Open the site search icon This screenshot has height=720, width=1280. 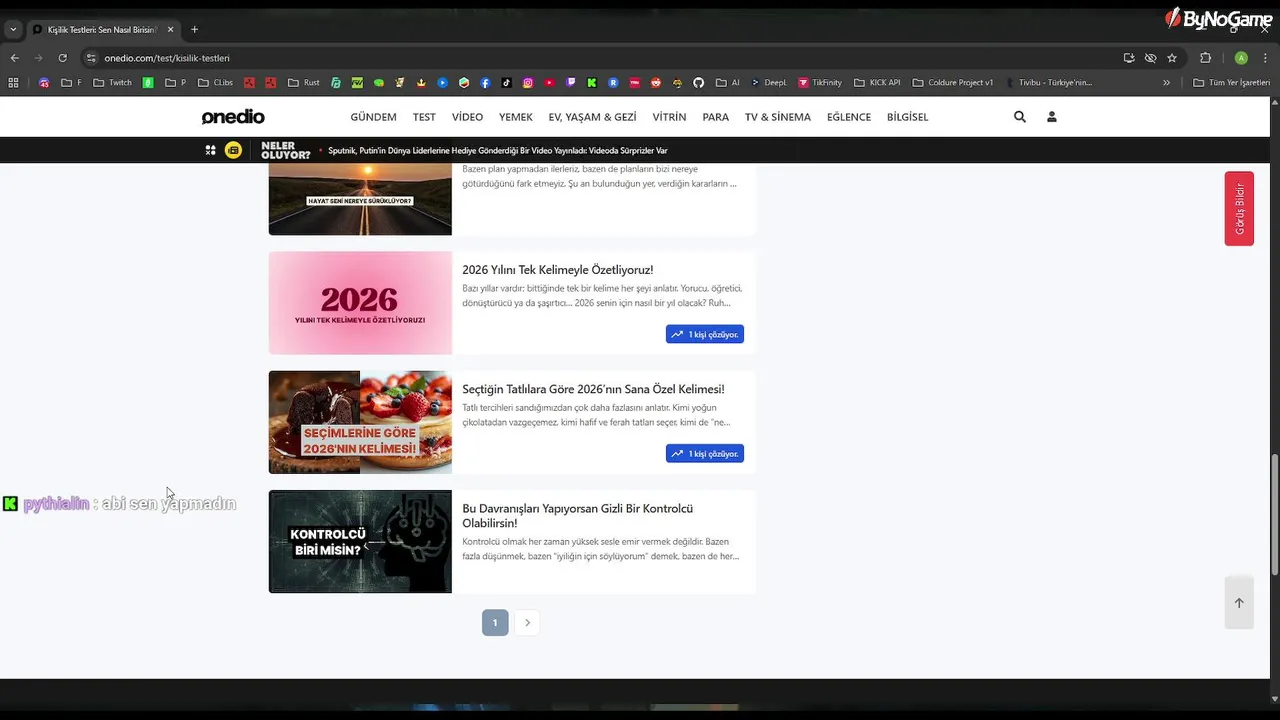(1020, 117)
